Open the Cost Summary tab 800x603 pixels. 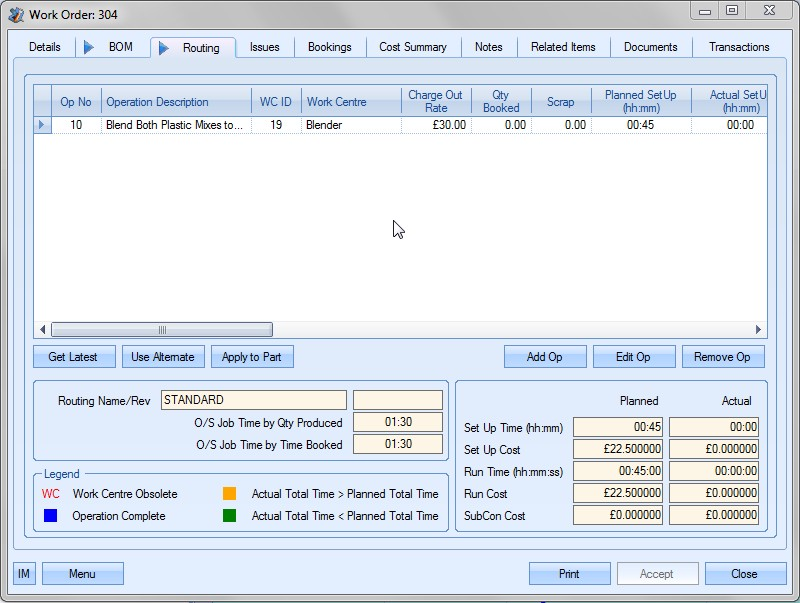(x=413, y=47)
